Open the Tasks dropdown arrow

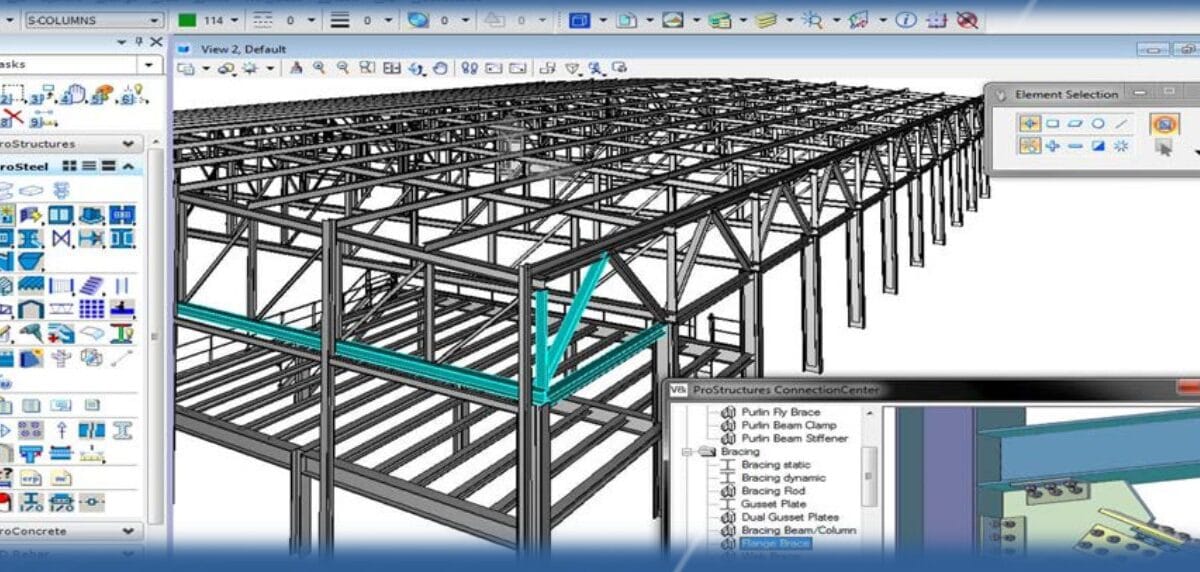[150, 64]
